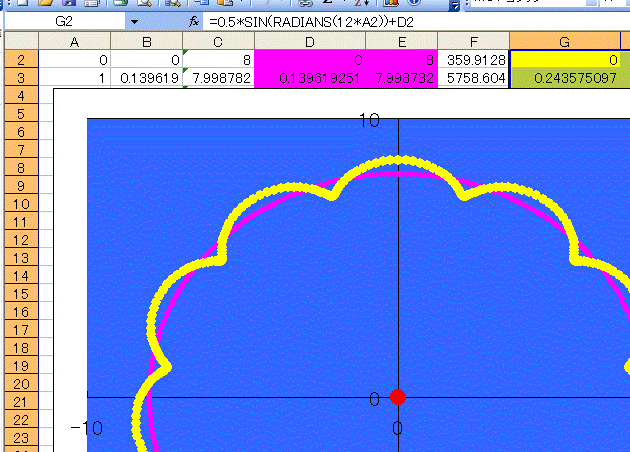This screenshot has width=630, height=452.
Task: Select column D header
Action: [310, 41]
